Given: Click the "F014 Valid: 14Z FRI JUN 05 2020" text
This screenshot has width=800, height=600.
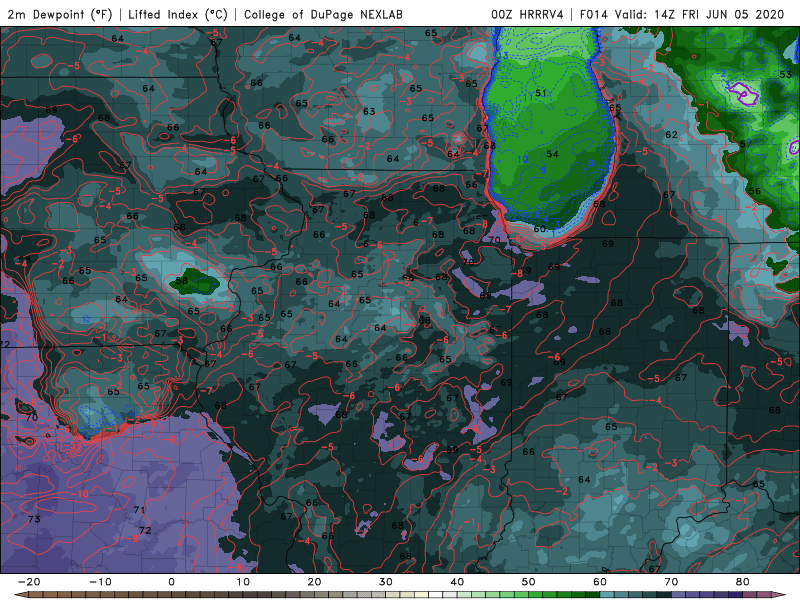Looking at the screenshot, I should (x=682, y=14).
